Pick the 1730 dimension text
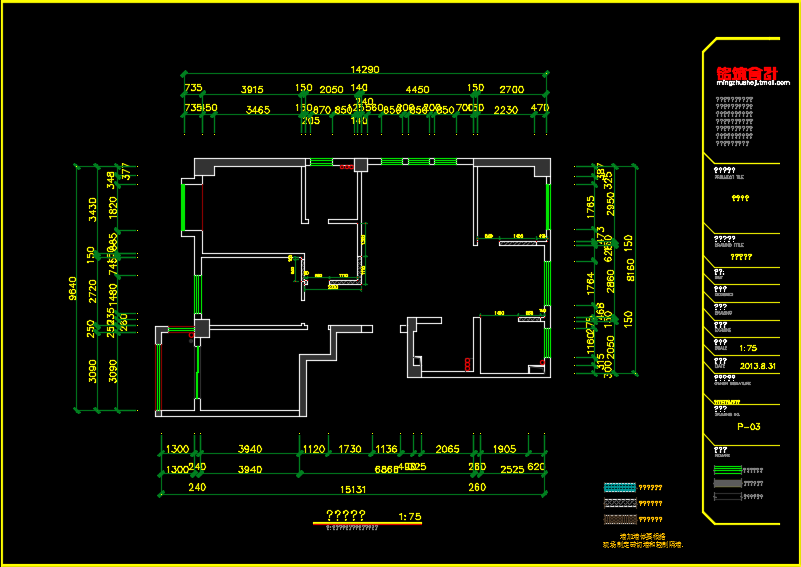 pyautogui.click(x=350, y=449)
